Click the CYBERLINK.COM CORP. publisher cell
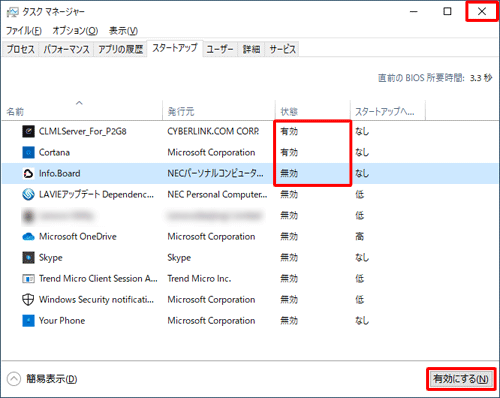Screen dimensions: 500x398 213,131
